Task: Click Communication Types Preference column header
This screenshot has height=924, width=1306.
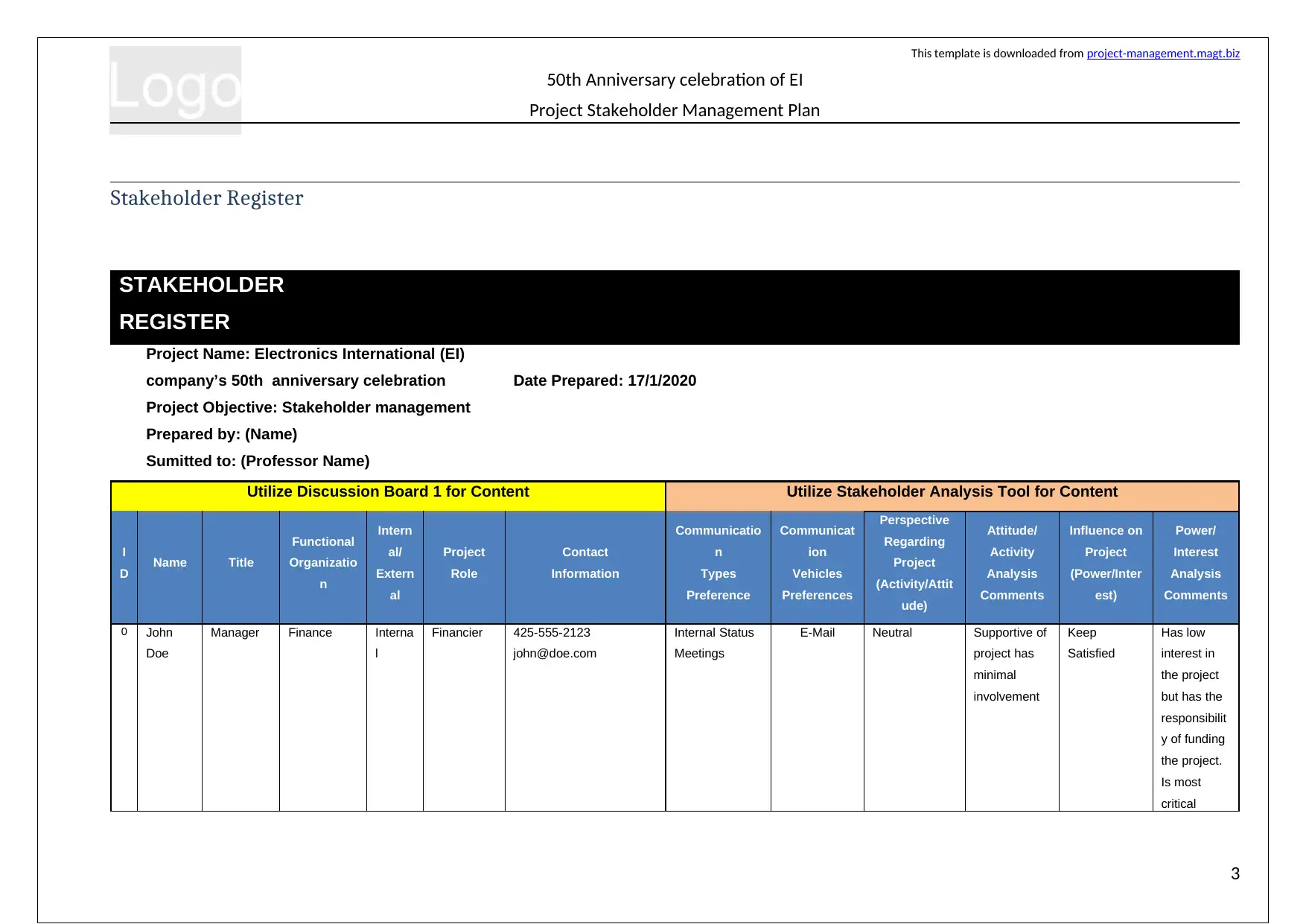Action: [719, 567]
